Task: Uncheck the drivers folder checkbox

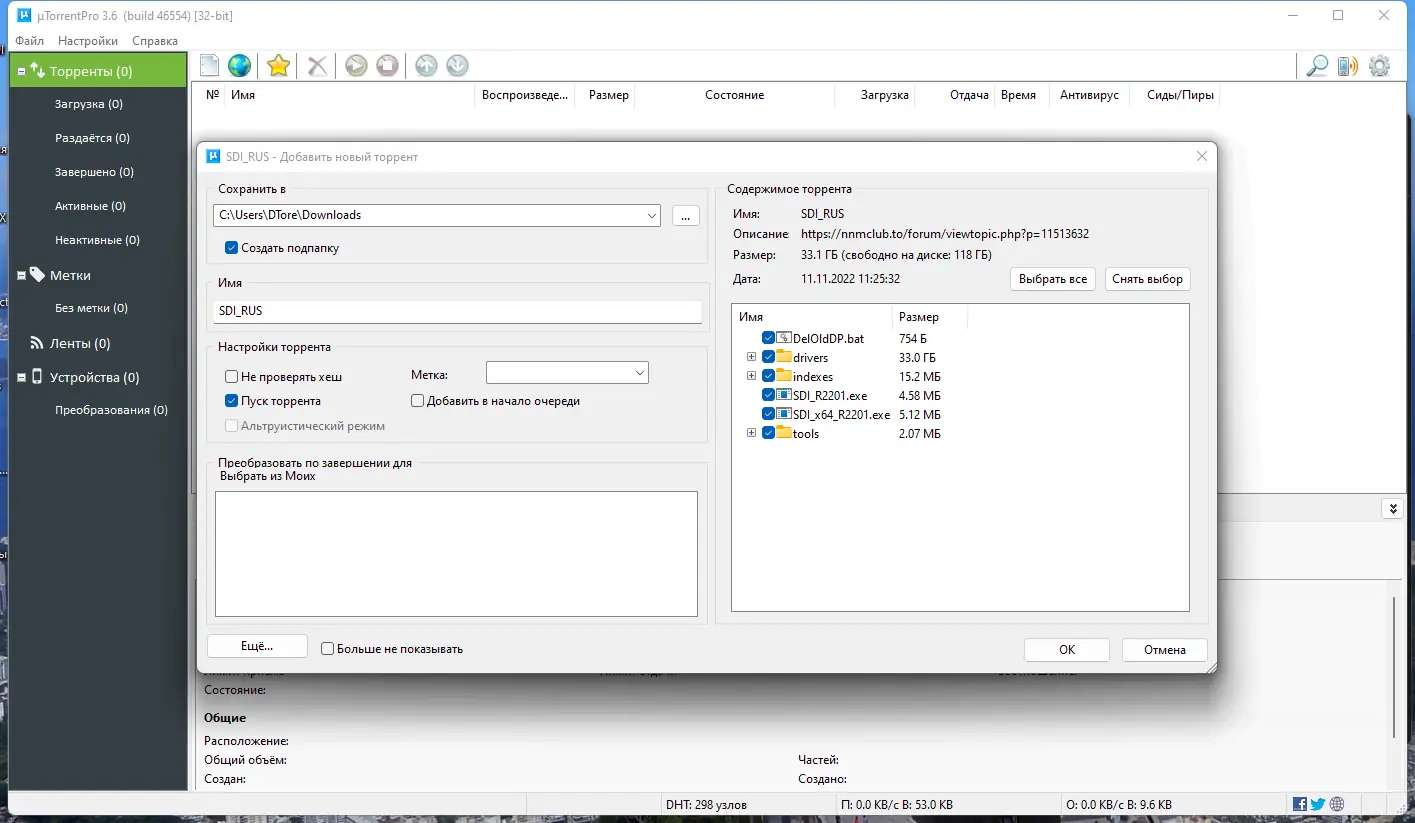Action: click(768, 357)
